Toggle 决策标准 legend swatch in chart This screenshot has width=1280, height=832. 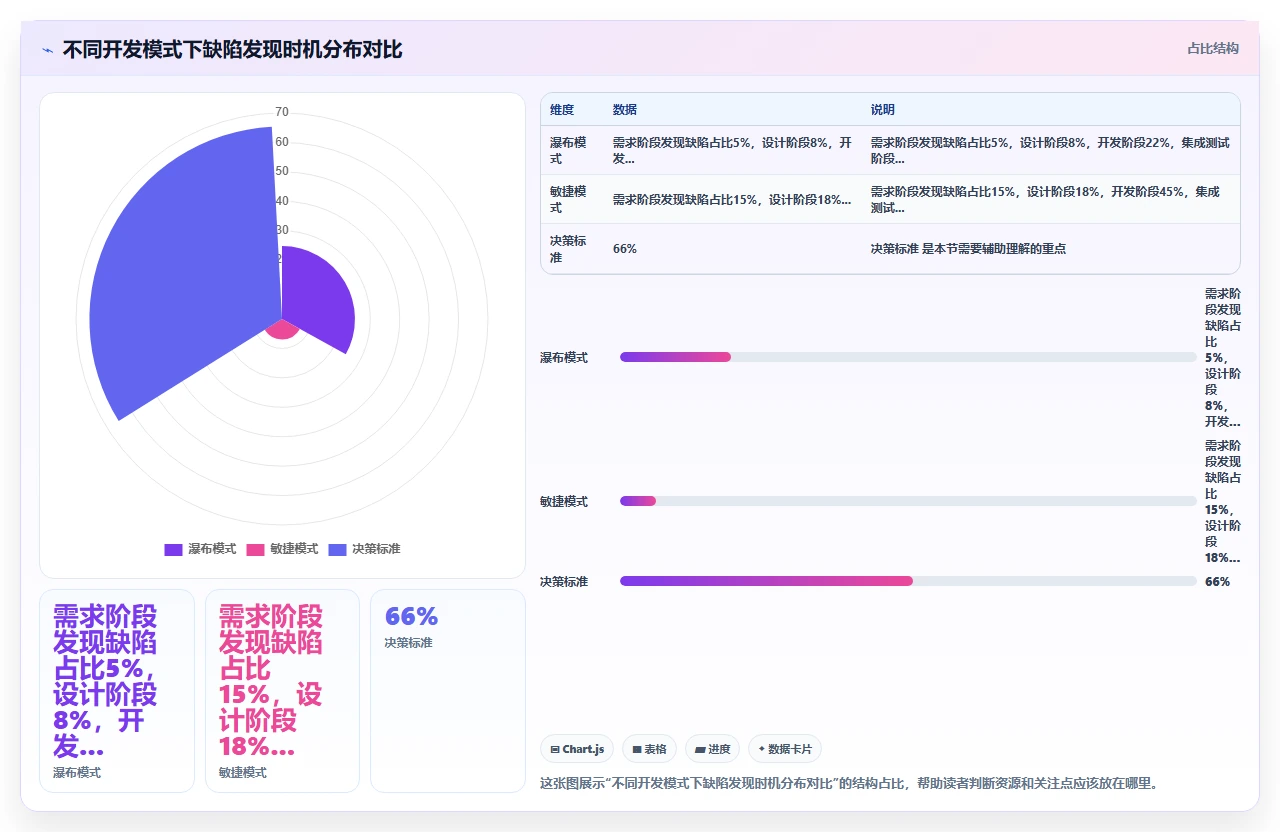337,549
